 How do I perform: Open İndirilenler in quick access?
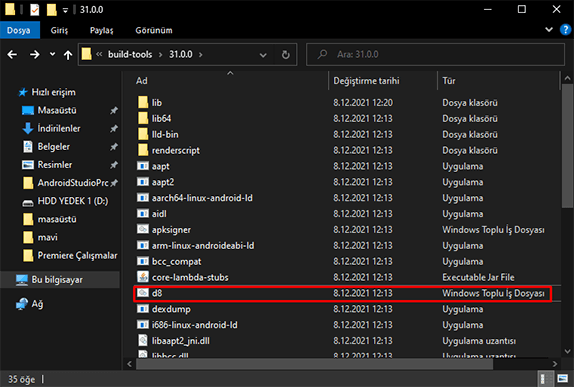click(59, 129)
